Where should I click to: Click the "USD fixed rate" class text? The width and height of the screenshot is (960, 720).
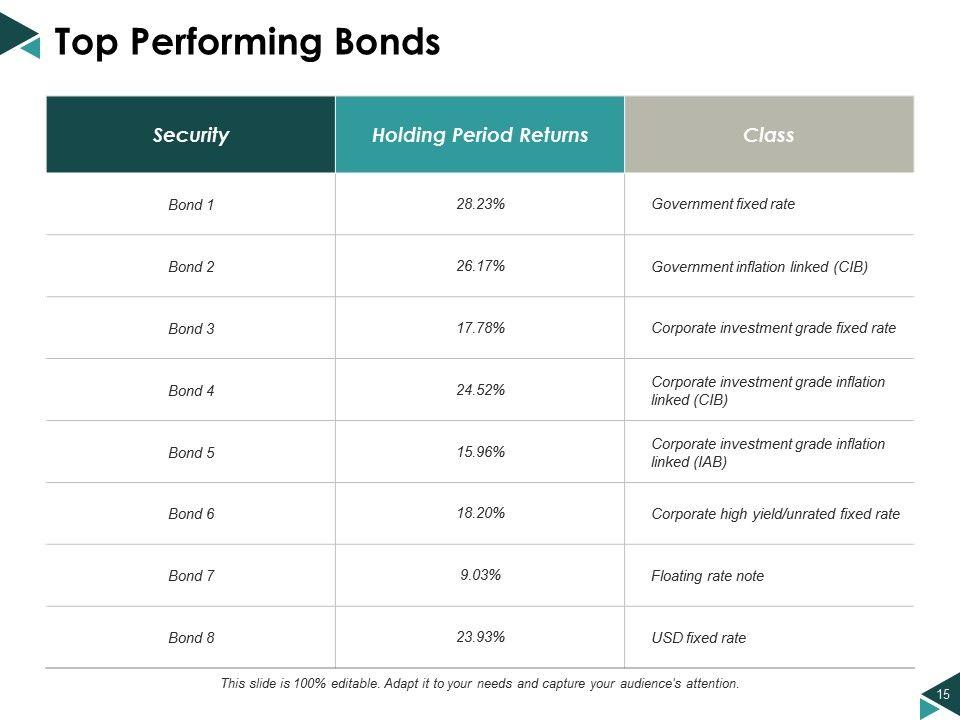coord(698,638)
